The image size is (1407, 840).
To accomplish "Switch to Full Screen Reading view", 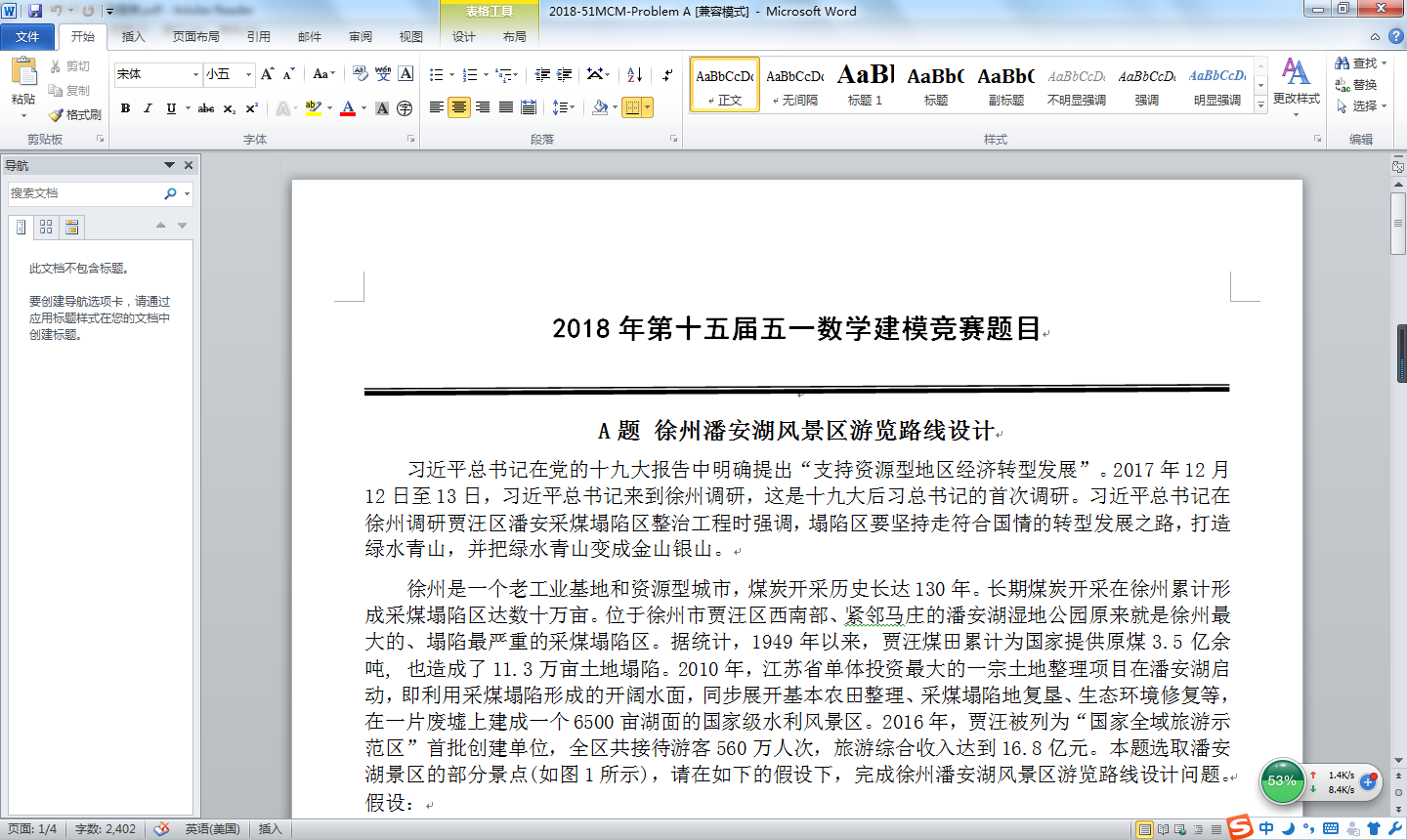I will (x=1164, y=829).
